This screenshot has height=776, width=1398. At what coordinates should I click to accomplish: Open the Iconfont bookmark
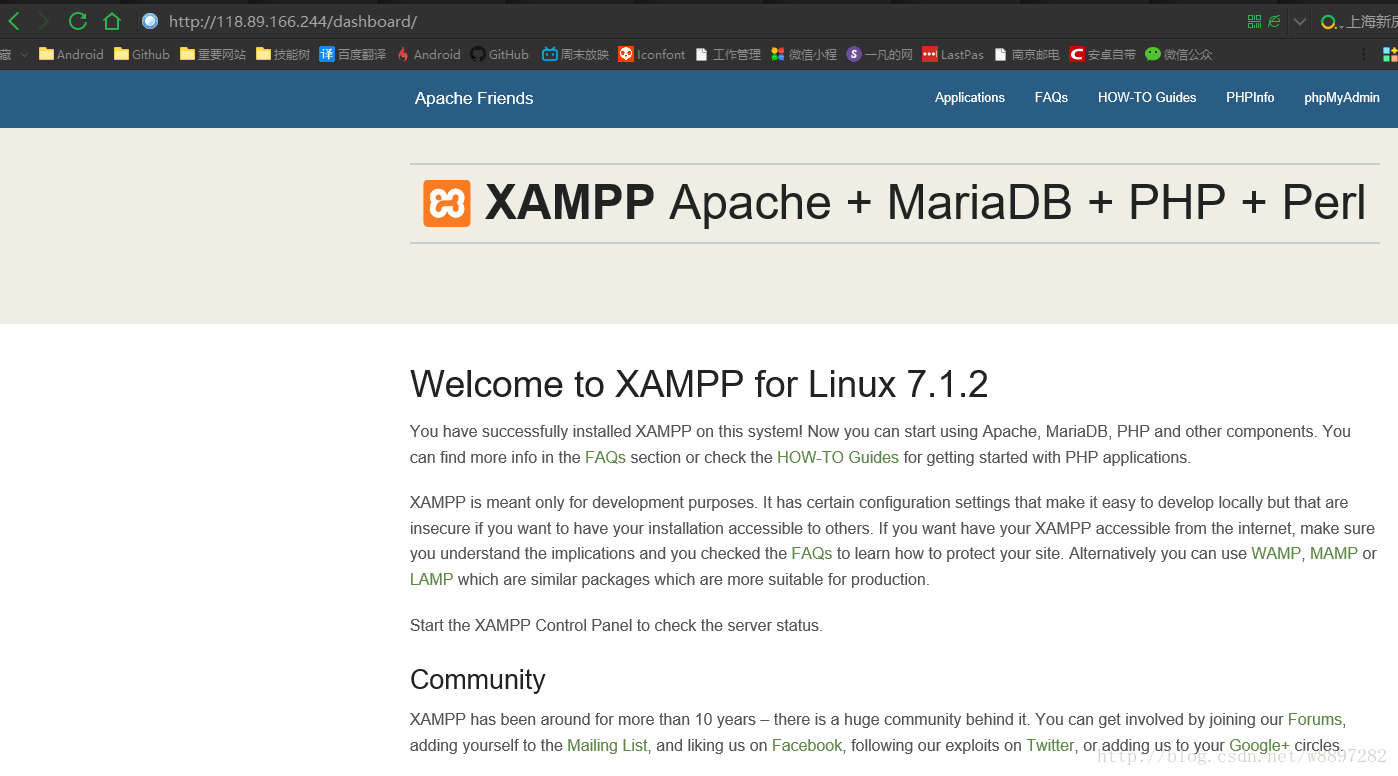coord(652,54)
